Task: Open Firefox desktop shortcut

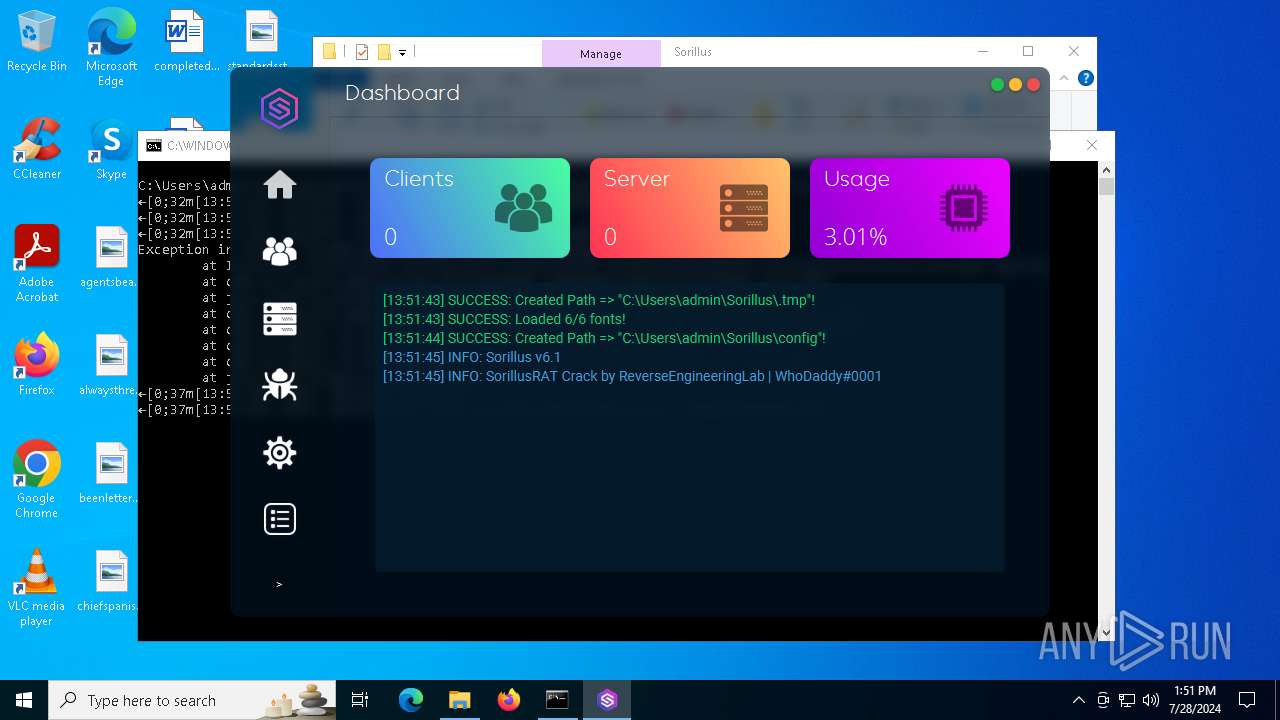Action: pos(37,365)
